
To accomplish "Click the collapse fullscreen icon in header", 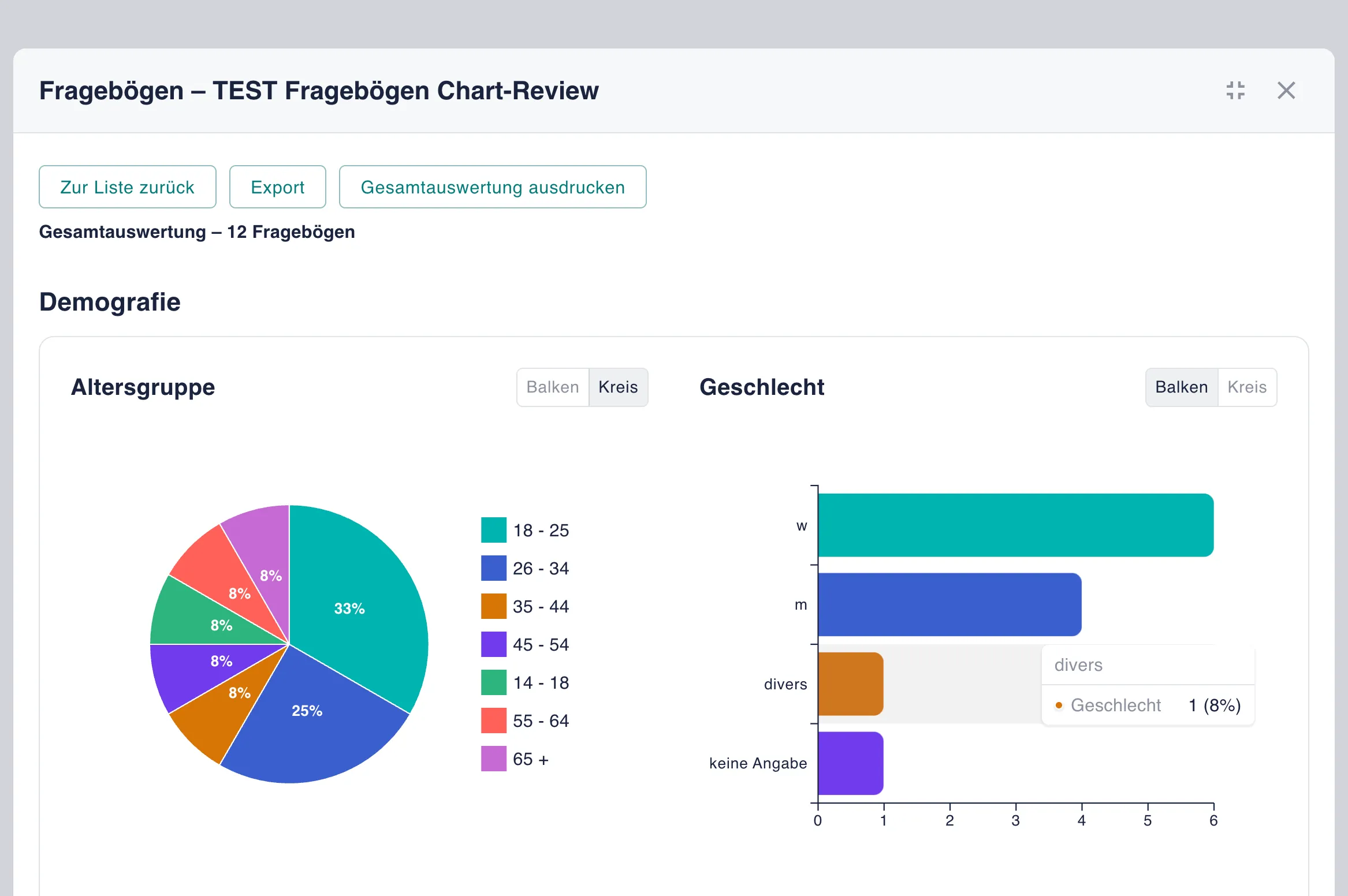I will click(x=1235, y=91).
